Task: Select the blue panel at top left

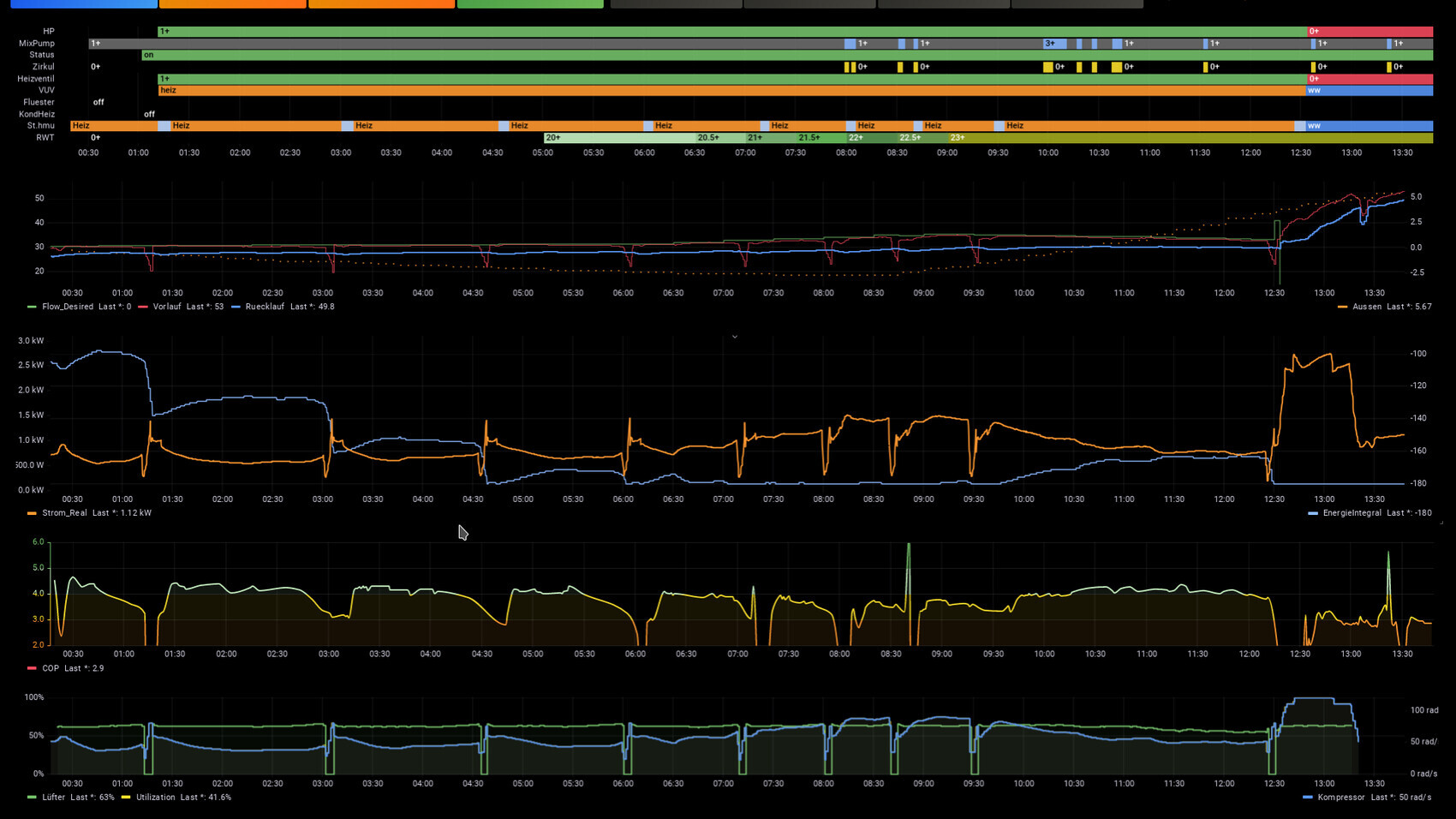Action: (83, 4)
